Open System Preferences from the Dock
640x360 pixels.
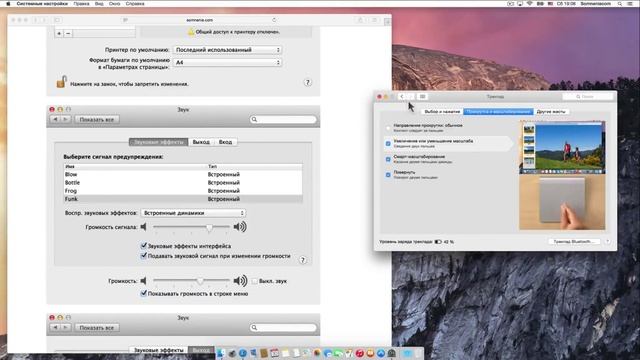(391, 353)
